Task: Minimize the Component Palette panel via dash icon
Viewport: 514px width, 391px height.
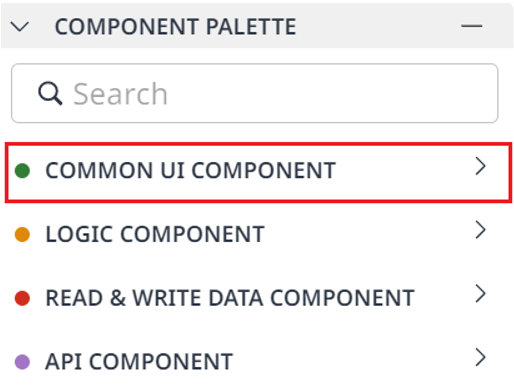Action: (x=471, y=26)
